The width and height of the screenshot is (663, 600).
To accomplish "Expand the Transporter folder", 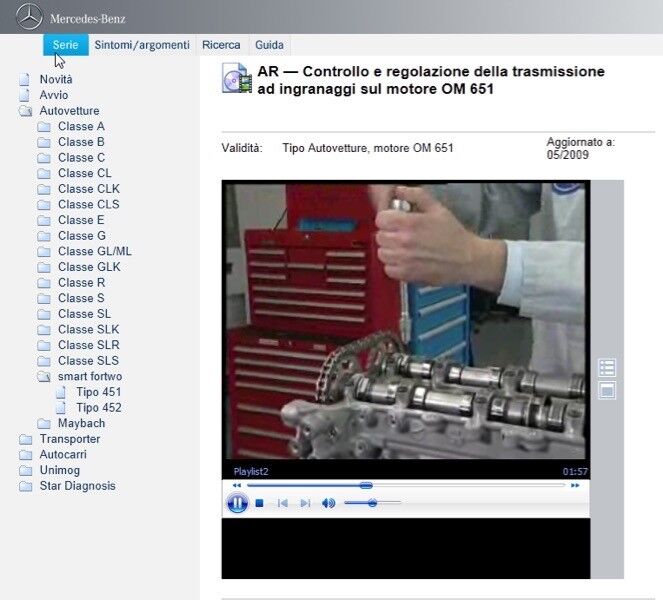I will [26, 439].
